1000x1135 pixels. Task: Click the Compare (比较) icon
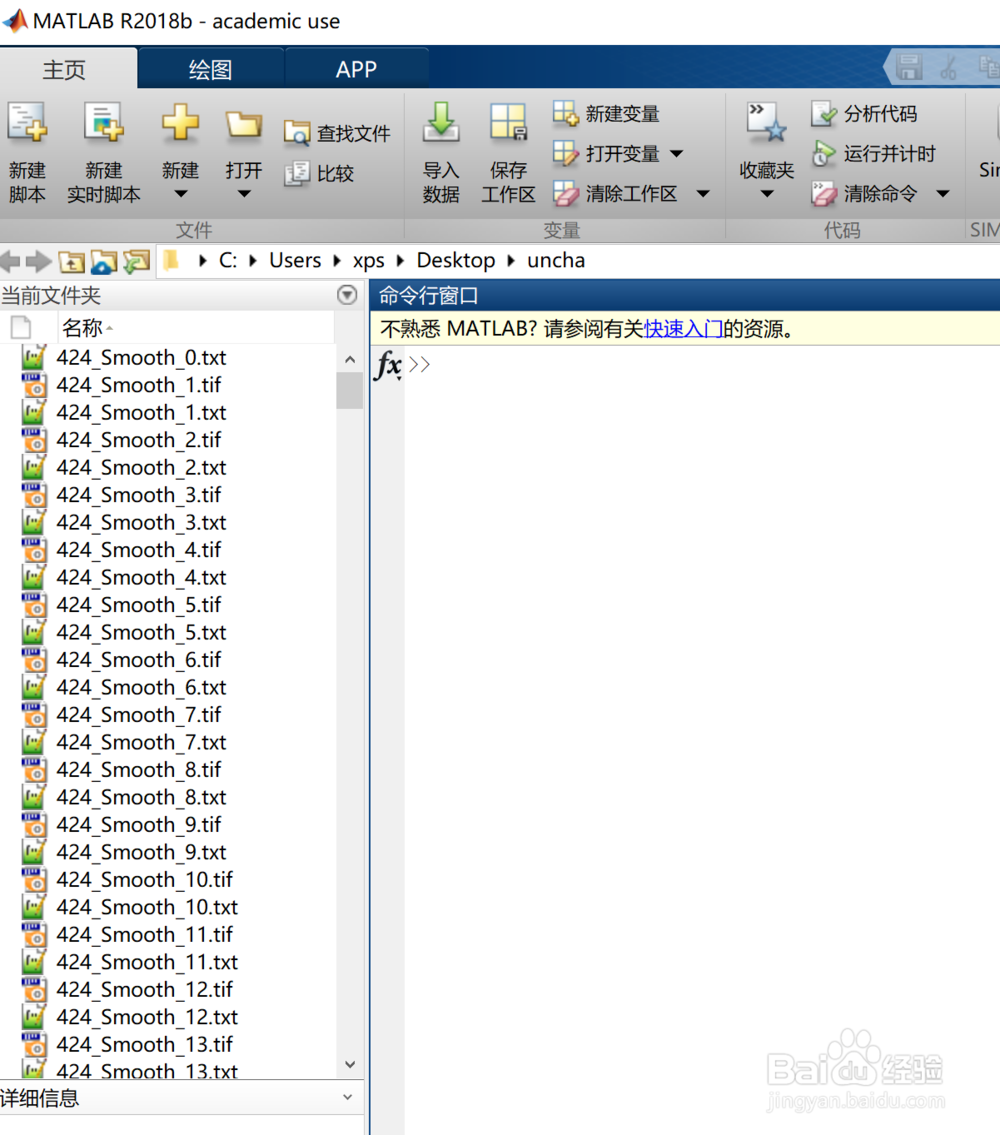297,173
